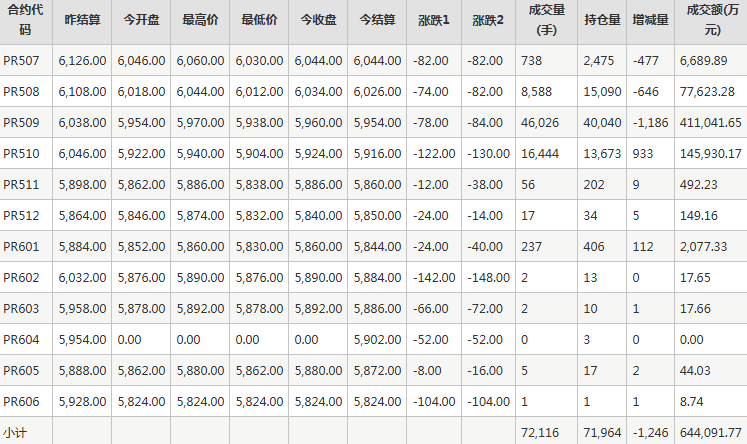Screen dimensions: 747x444
Task: Click subtotal position change -1,246
Action: pyautogui.click(x=650, y=433)
